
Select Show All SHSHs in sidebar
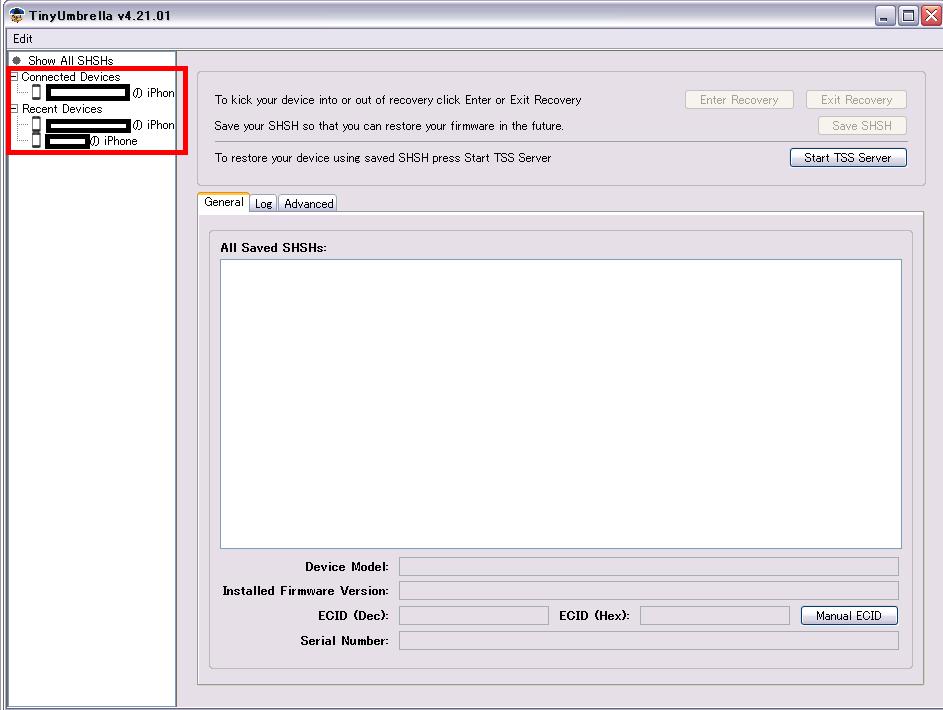click(70, 60)
